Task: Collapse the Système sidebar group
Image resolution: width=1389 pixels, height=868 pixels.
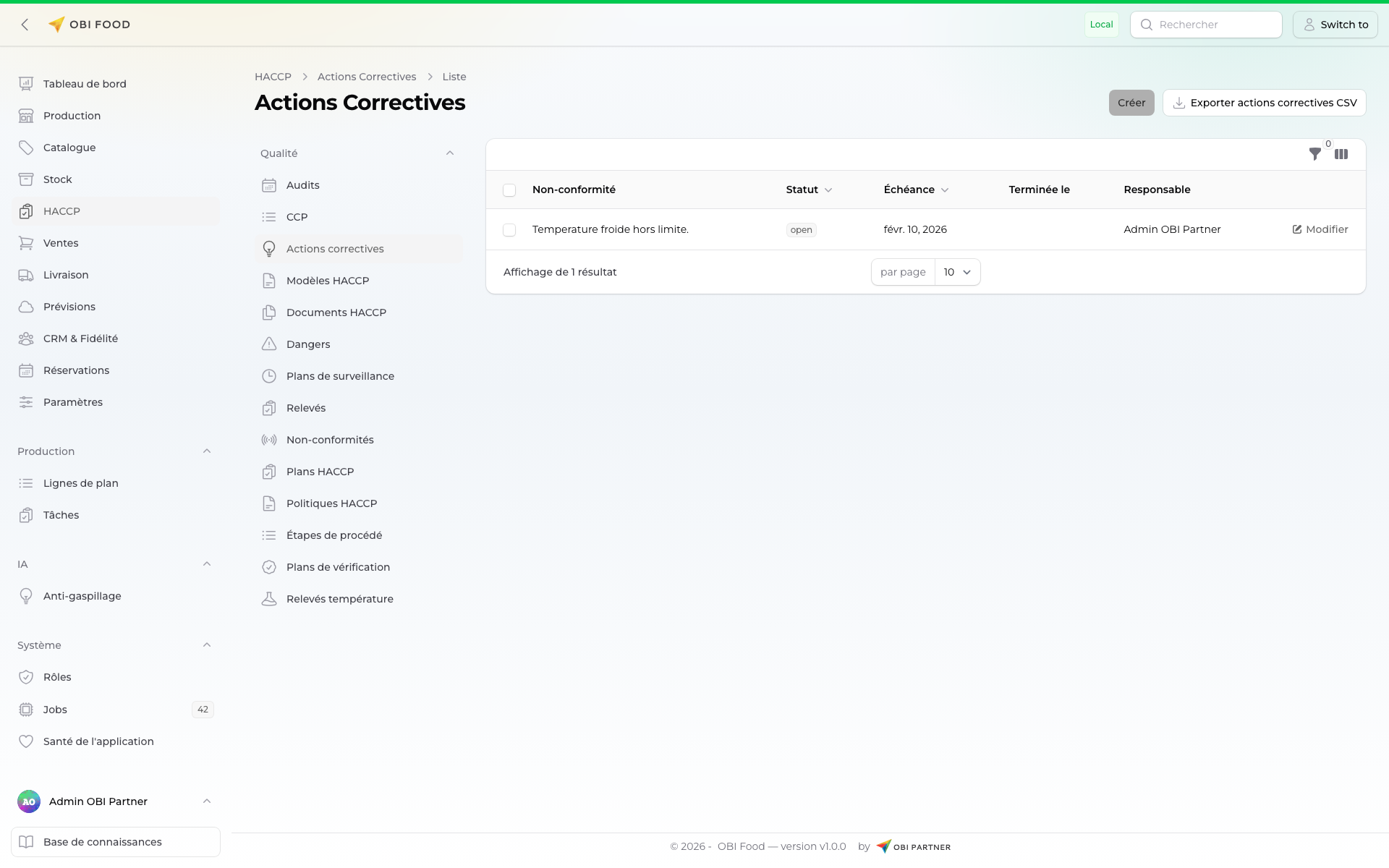Action: pos(207,645)
